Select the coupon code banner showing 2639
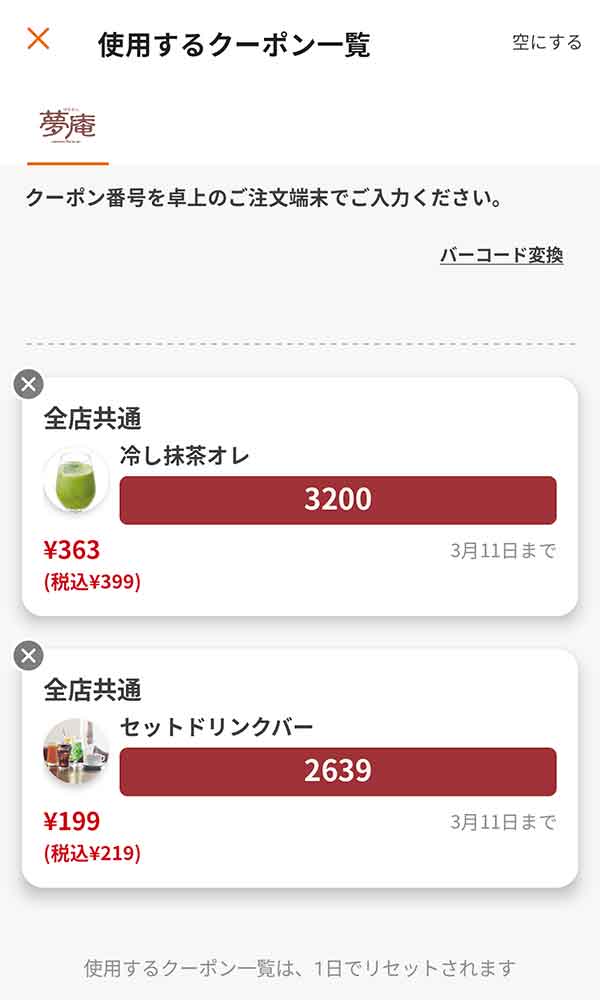The image size is (600, 1000). coord(337,771)
